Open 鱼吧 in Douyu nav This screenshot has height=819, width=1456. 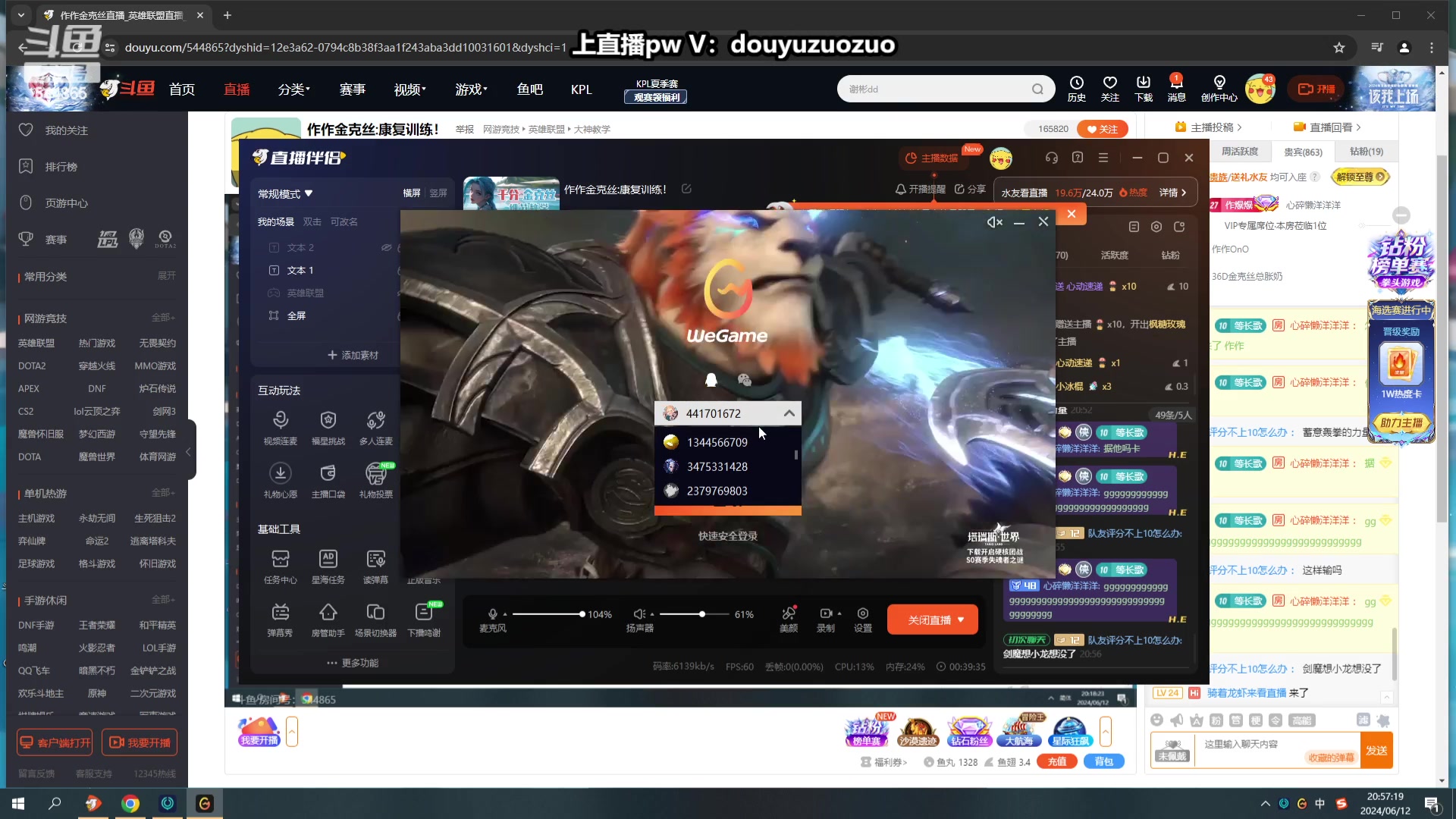point(530,89)
